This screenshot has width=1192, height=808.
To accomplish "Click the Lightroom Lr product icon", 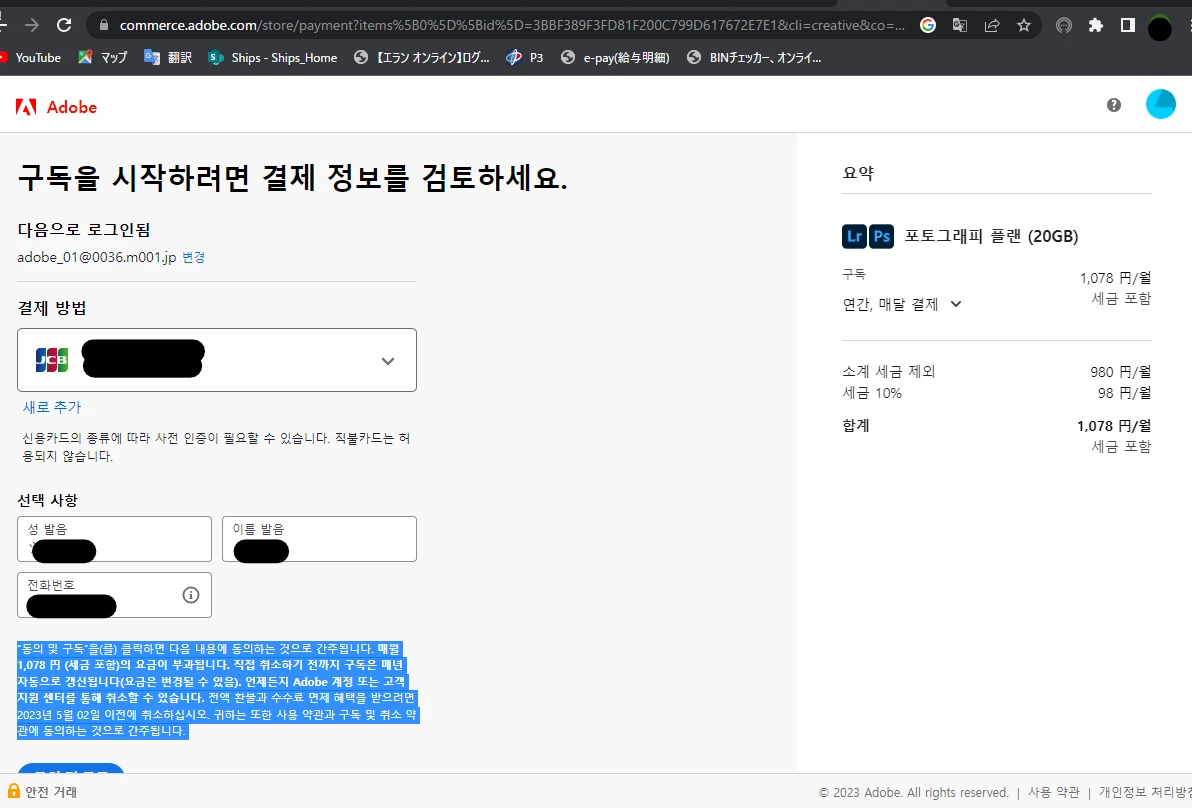I will pos(854,236).
